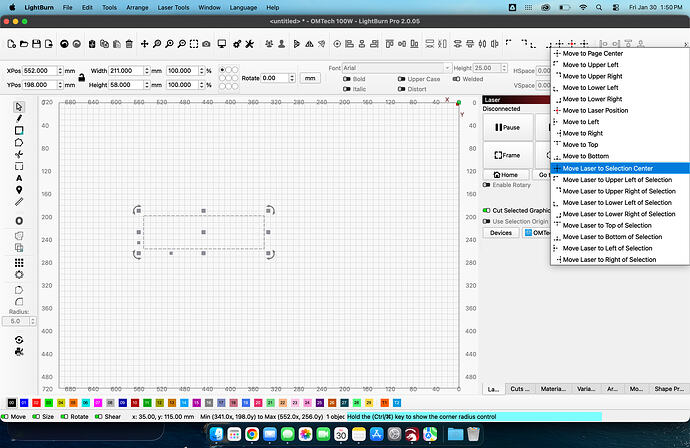Activate the Pan cross-arrows tool

pos(144,44)
